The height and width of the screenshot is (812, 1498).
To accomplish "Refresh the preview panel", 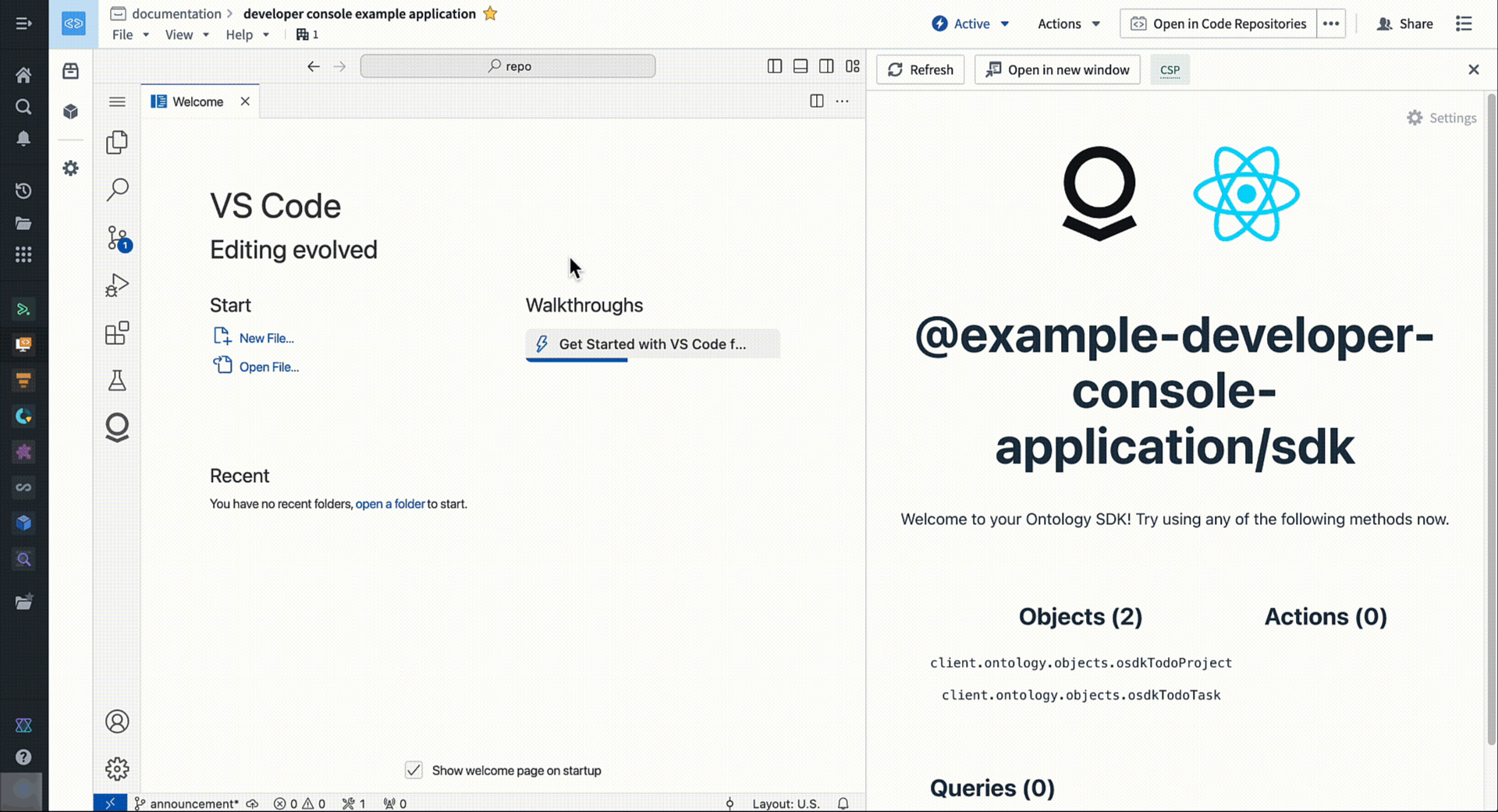I will click(x=921, y=69).
